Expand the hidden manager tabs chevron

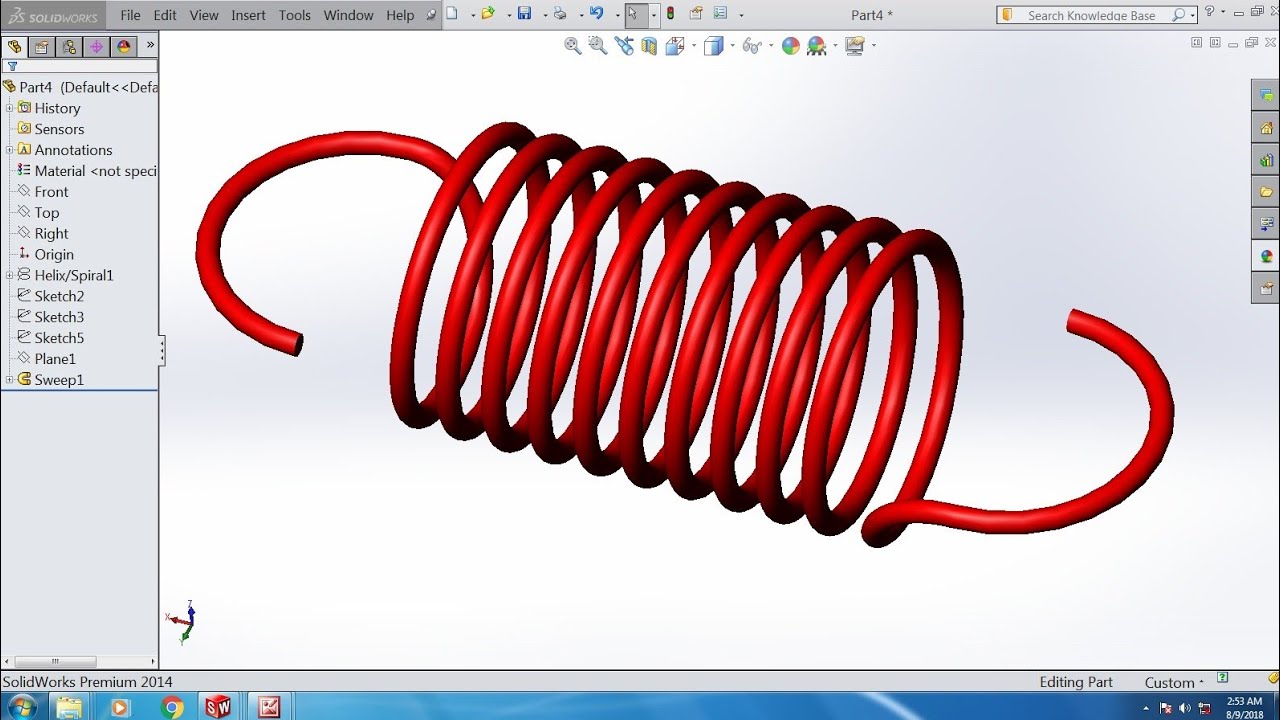point(150,45)
